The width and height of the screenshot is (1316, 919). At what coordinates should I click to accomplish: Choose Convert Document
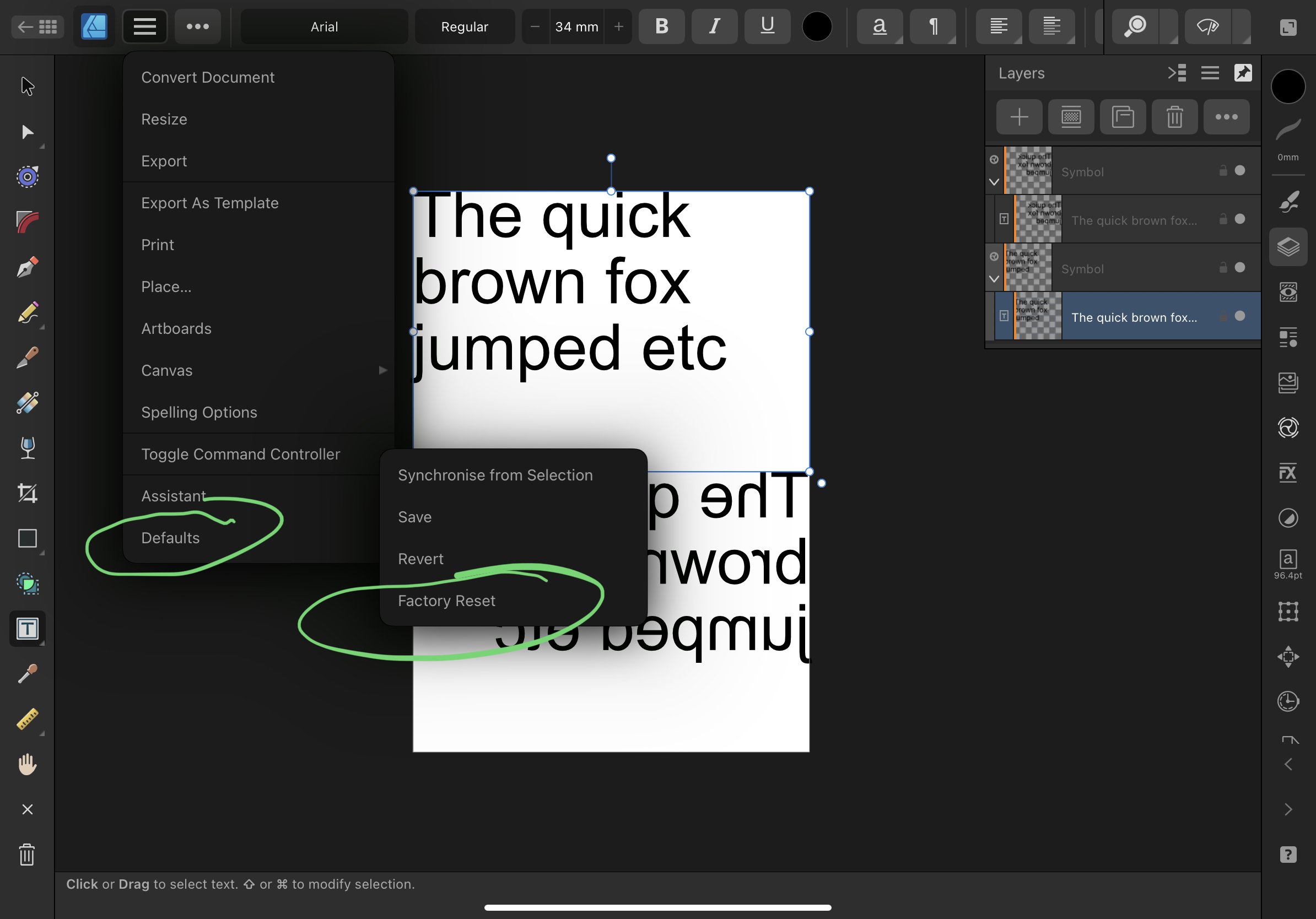click(x=208, y=77)
